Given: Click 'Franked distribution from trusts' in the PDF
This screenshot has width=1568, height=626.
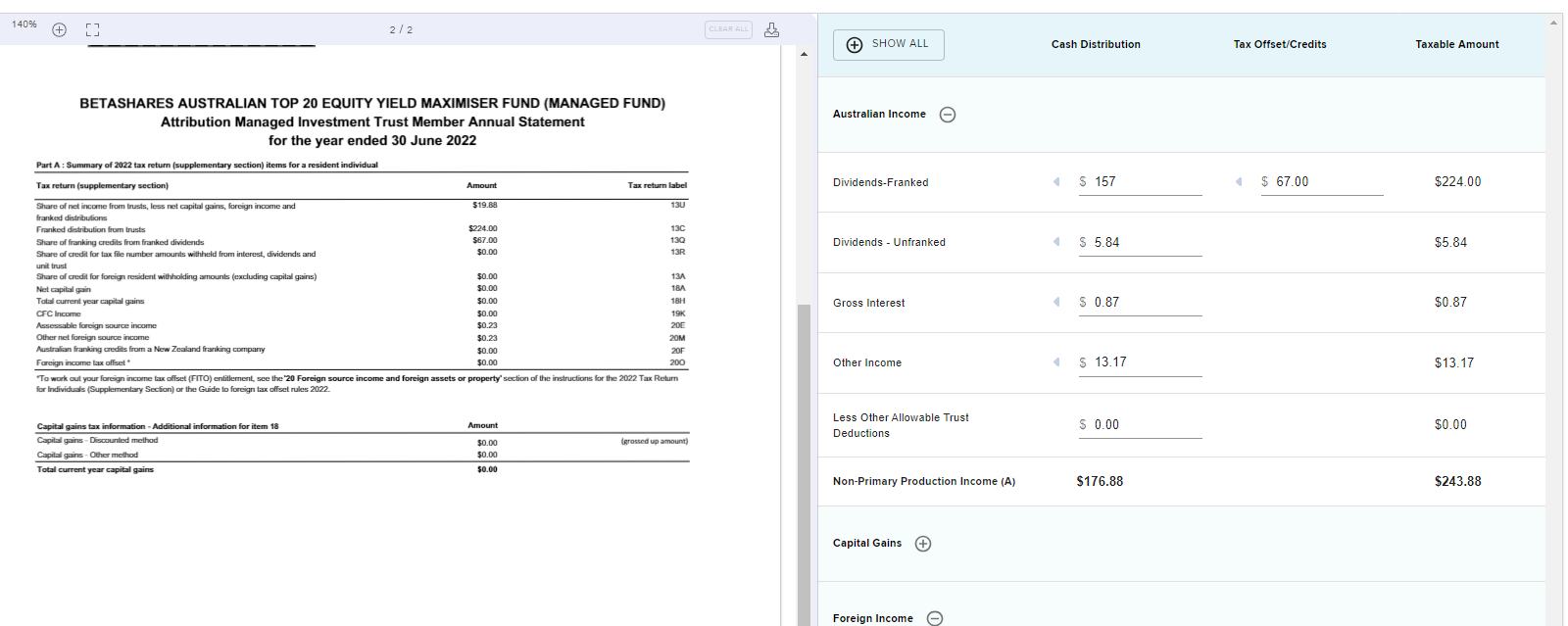Looking at the screenshot, I should [x=91, y=230].
